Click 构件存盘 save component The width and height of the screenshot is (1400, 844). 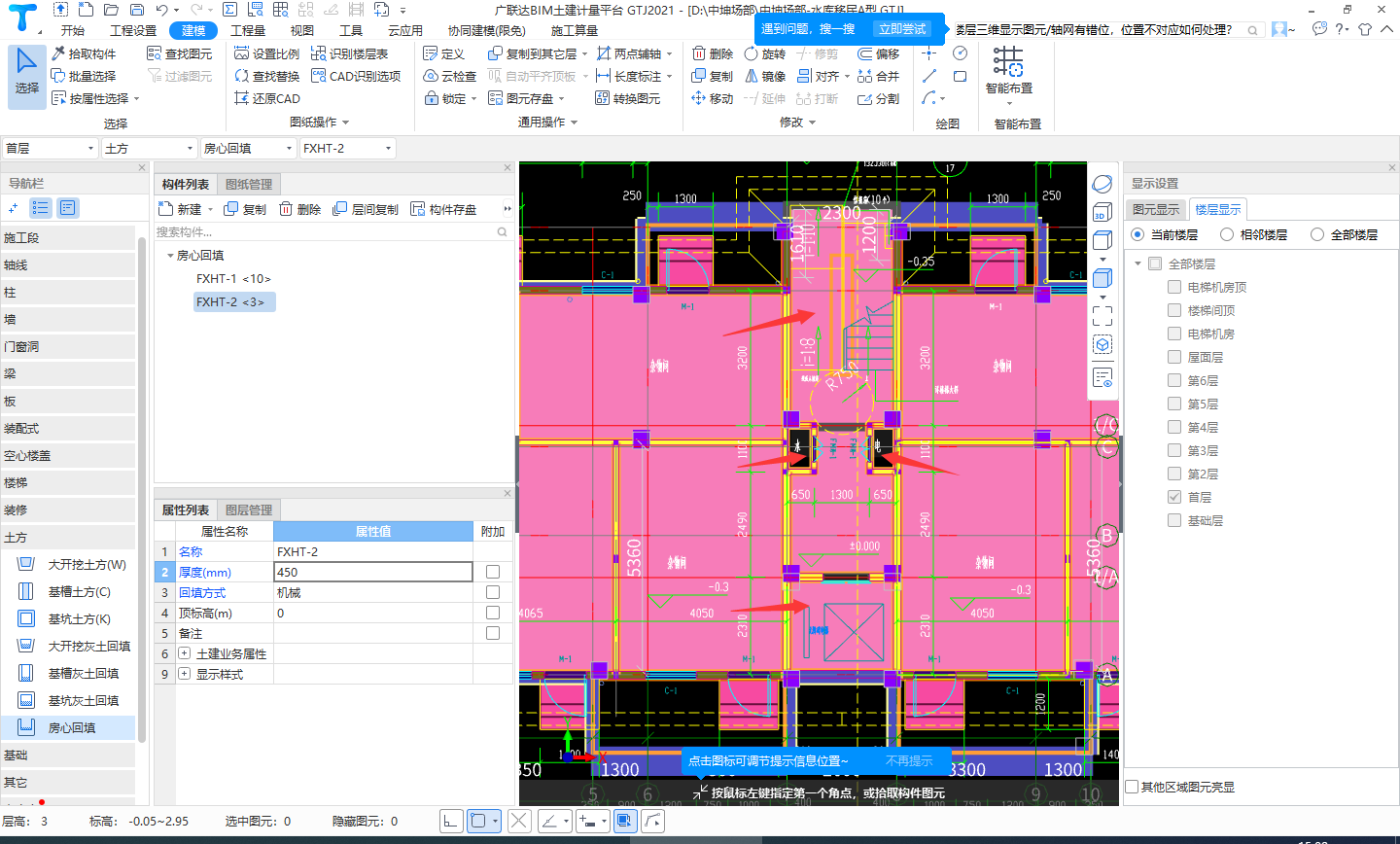pyautogui.click(x=443, y=209)
